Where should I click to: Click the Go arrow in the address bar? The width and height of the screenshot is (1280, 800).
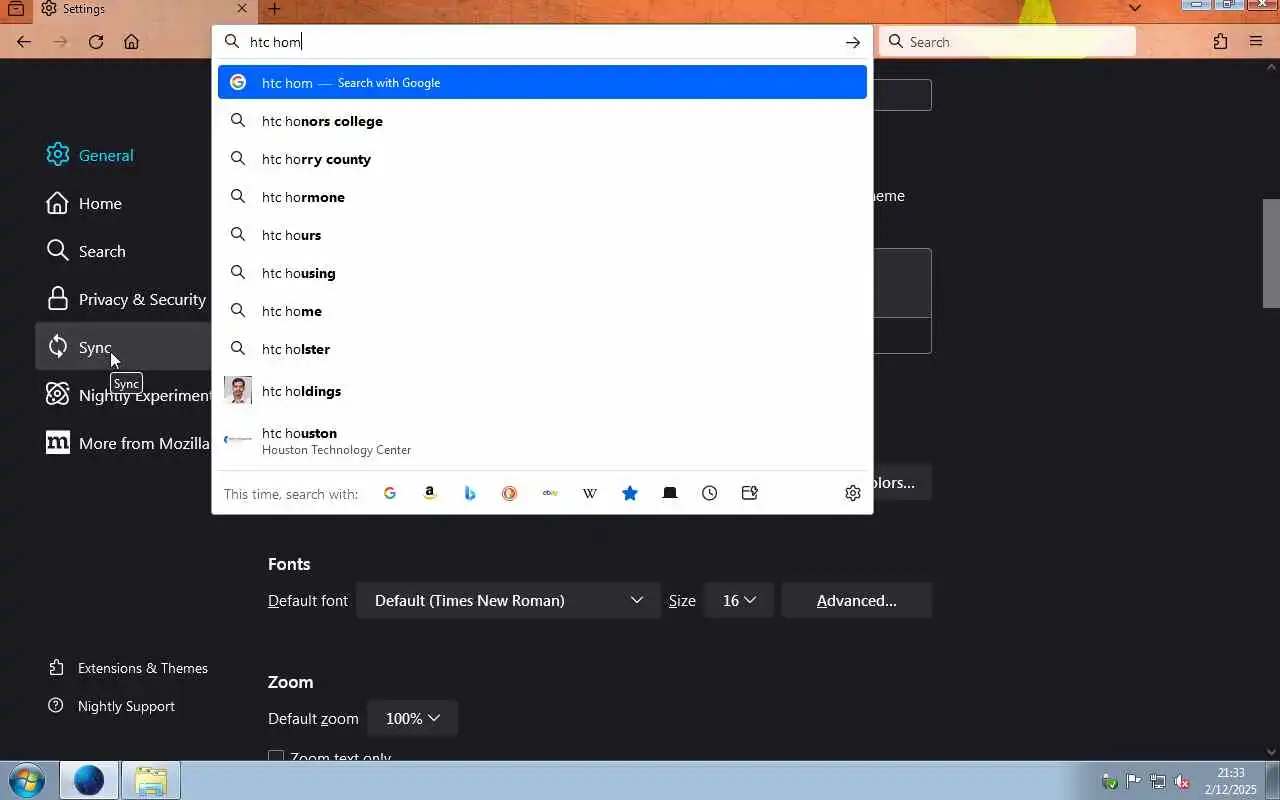tap(853, 42)
